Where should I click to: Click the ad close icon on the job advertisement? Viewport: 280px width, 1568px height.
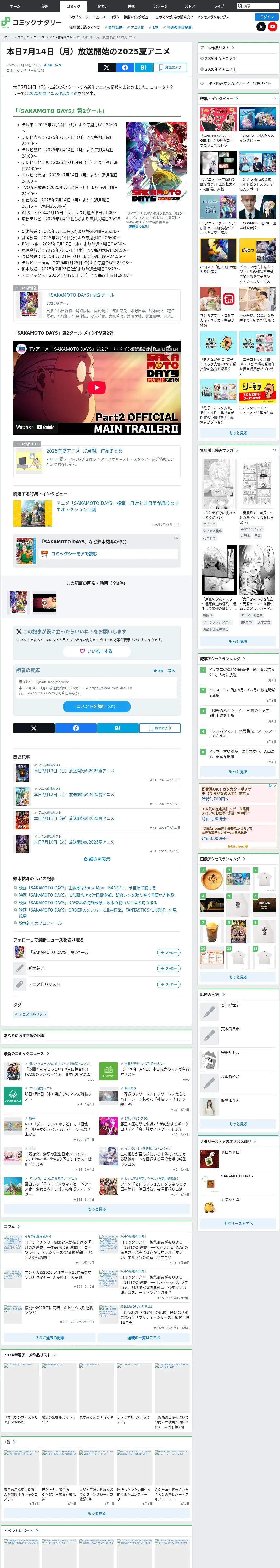[x=275, y=786]
